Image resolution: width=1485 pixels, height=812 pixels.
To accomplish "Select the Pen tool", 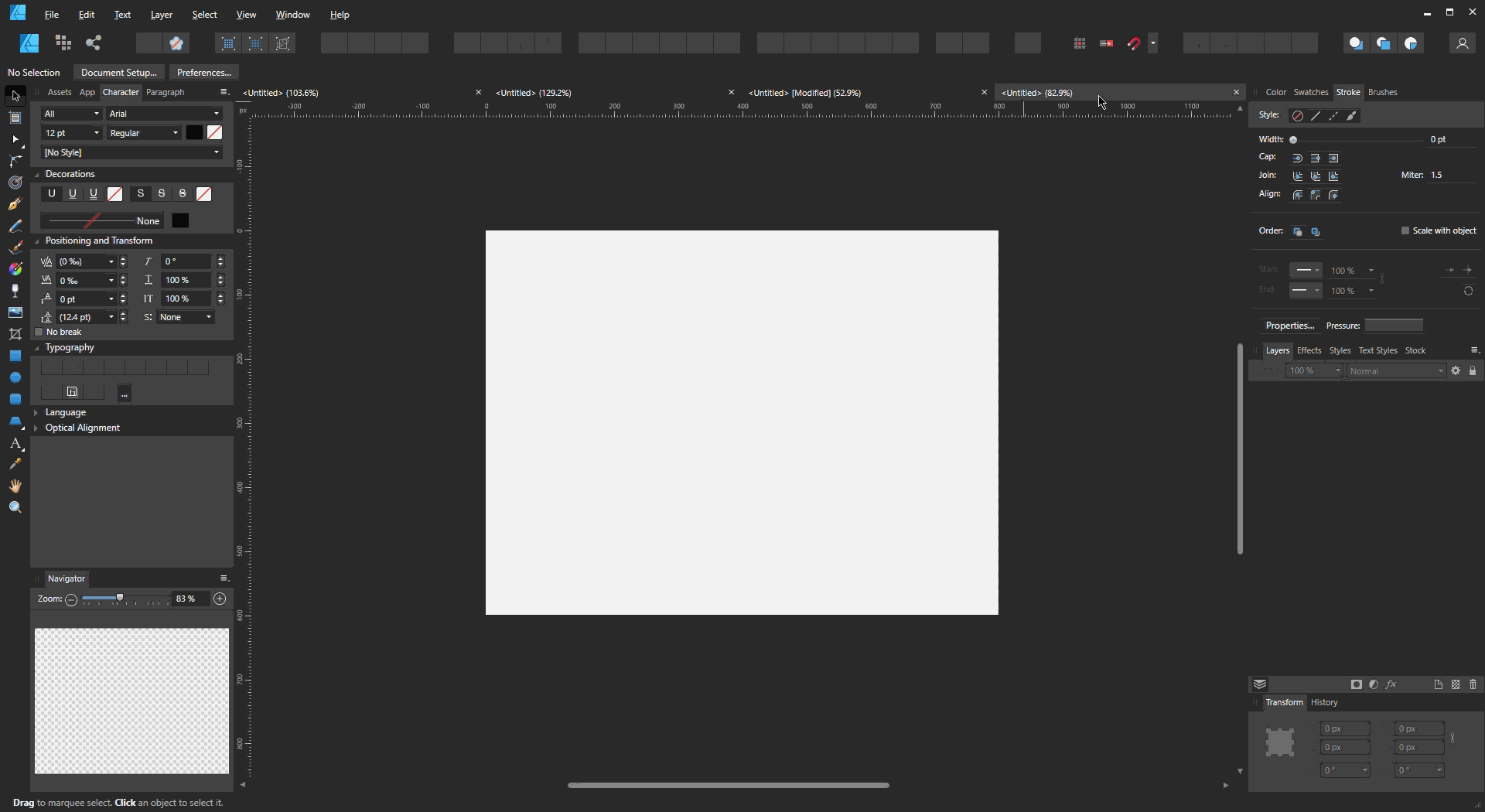I will (15, 205).
